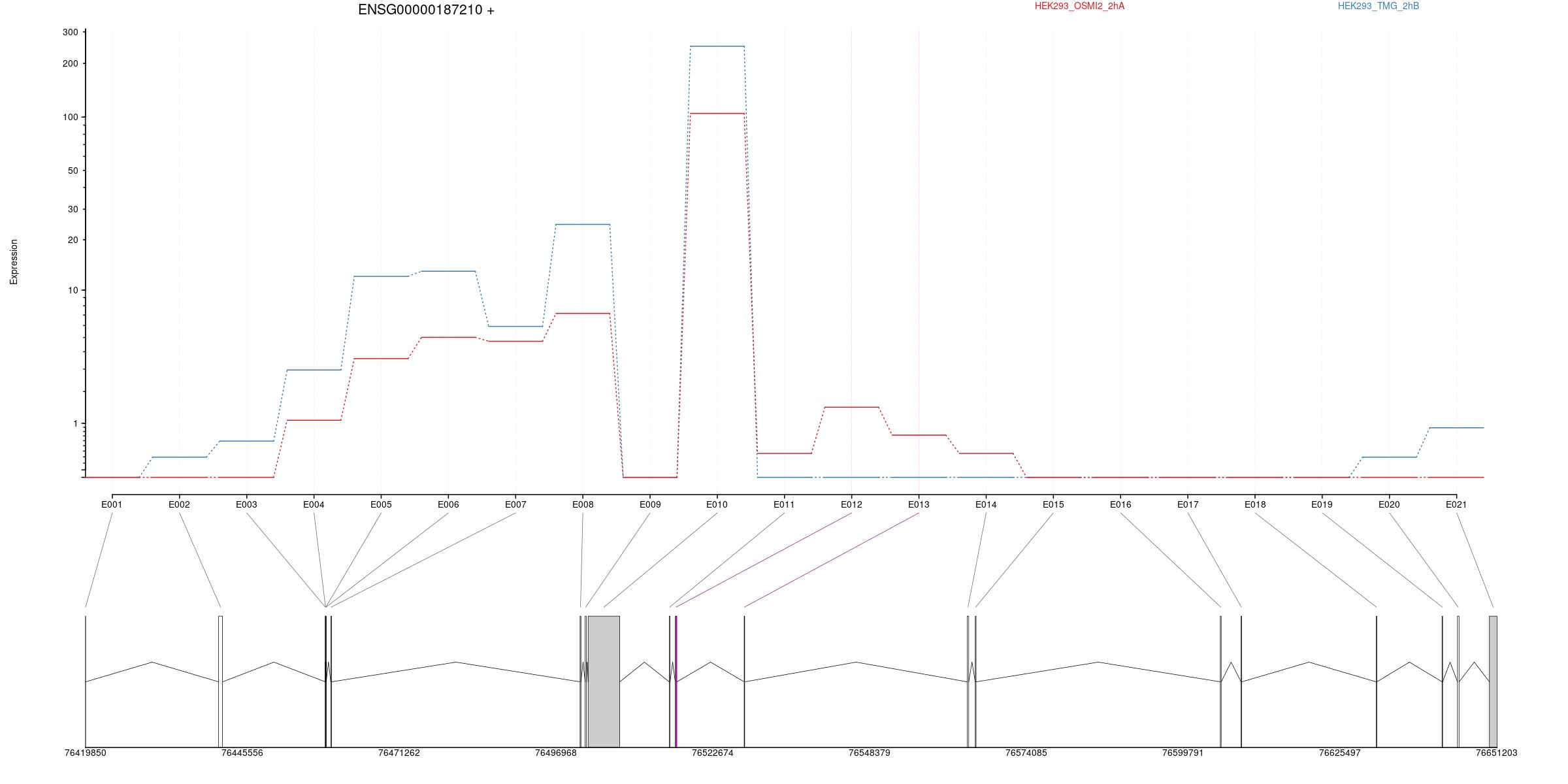1568x784 pixels.
Task: Click exon label E020
Action: click(1389, 504)
